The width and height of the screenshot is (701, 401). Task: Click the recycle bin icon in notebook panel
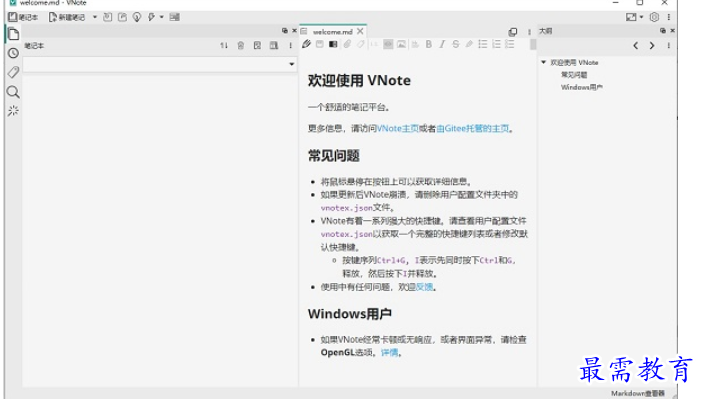coord(241,46)
